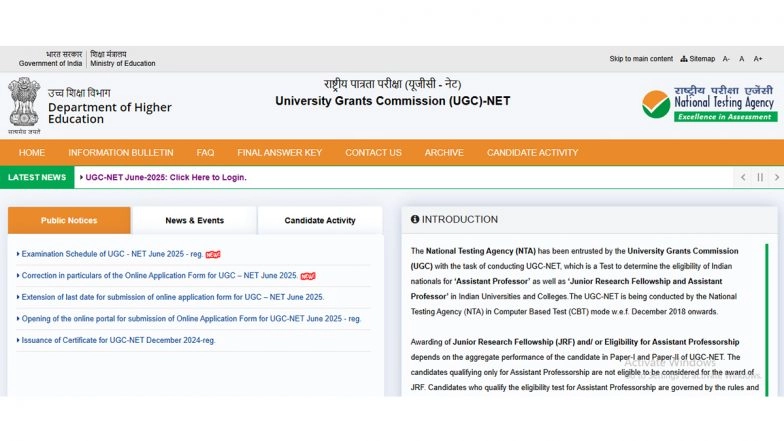The width and height of the screenshot is (784, 441).
Task: Click UGC-NET June-2025 Click Here to Login
Action: click(x=166, y=178)
